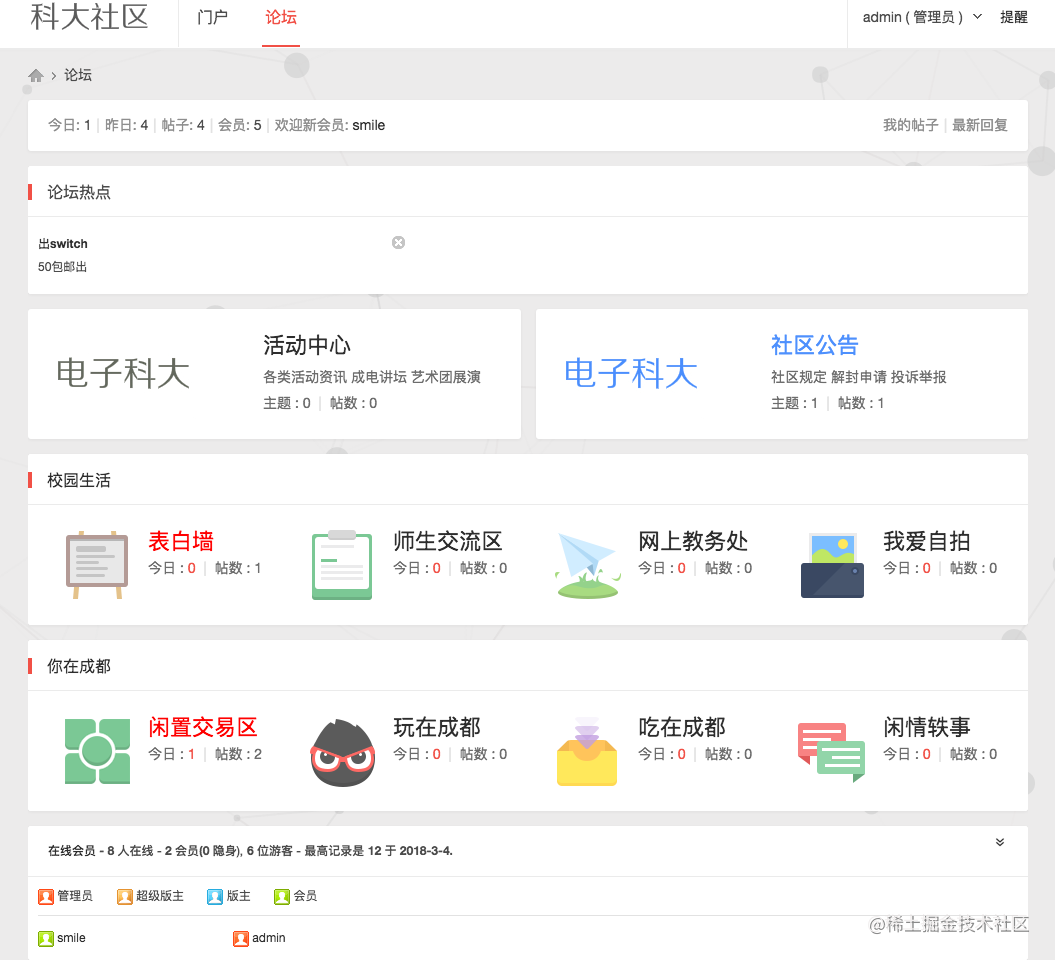
Task: Click the 论坛热点 section heading
Action: 79,192
